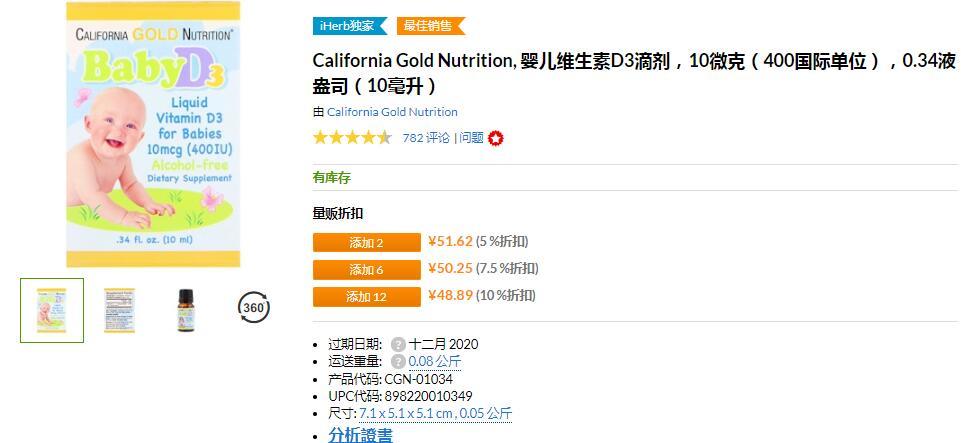
Task: Click the 添加 6 bulk discount button
Action: [x=366, y=269]
